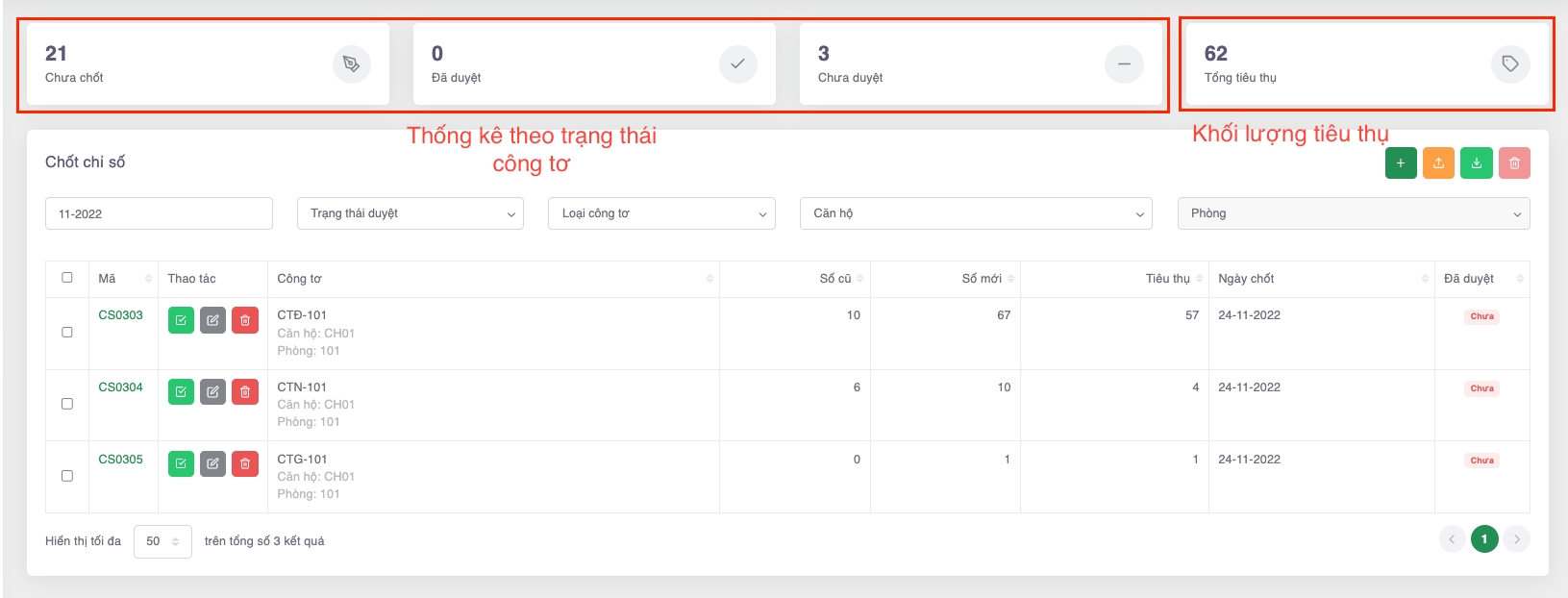Go to pagination page 1

pyautogui.click(x=1483, y=539)
